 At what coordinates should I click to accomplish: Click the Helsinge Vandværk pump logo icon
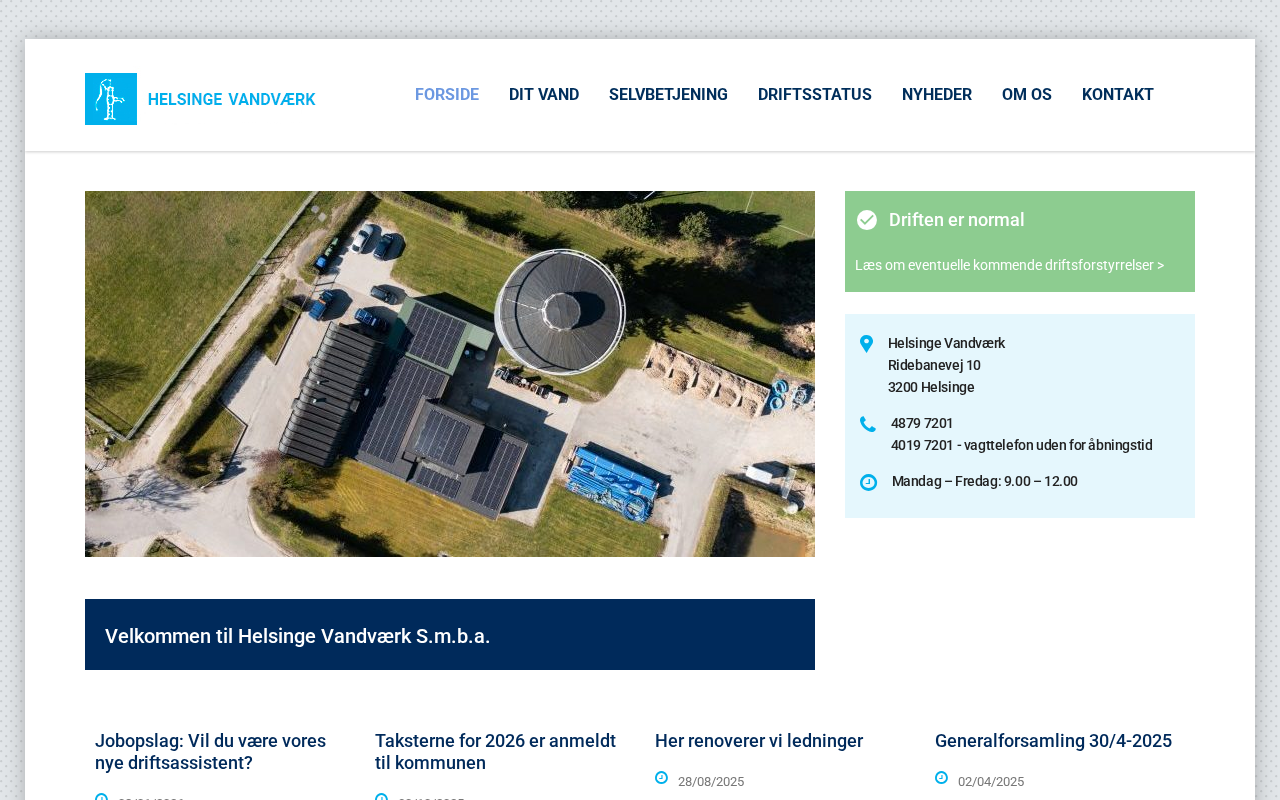[111, 99]
